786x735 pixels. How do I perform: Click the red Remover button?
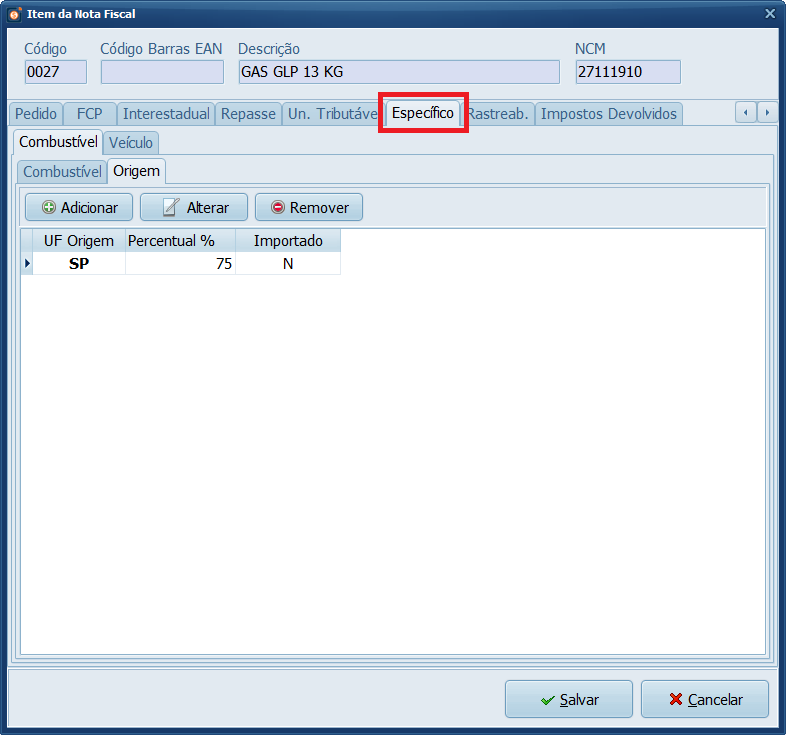pyautogui.click(x=308, y=207)
